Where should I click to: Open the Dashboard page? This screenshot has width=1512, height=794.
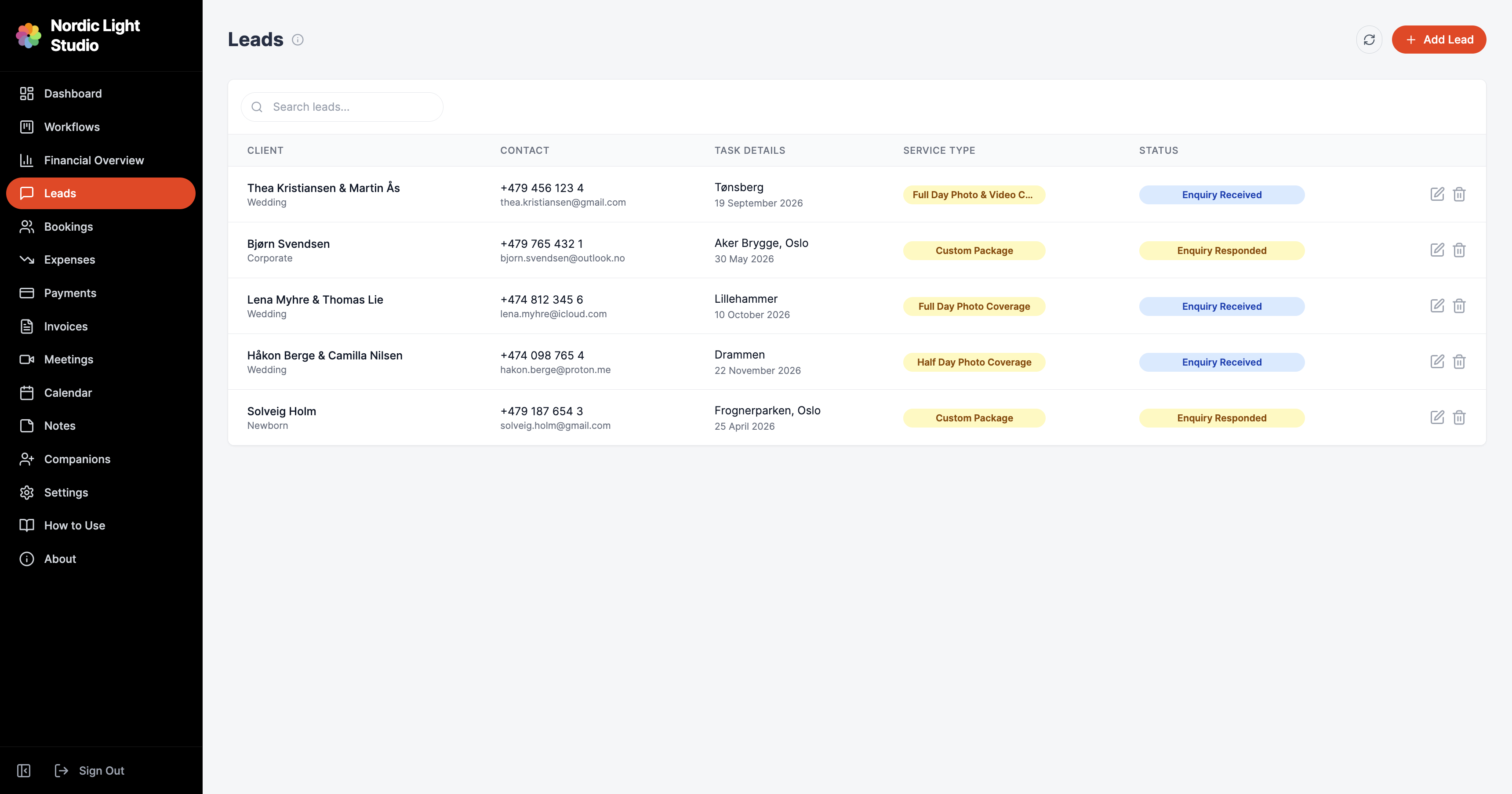click(x=73, y=93)
